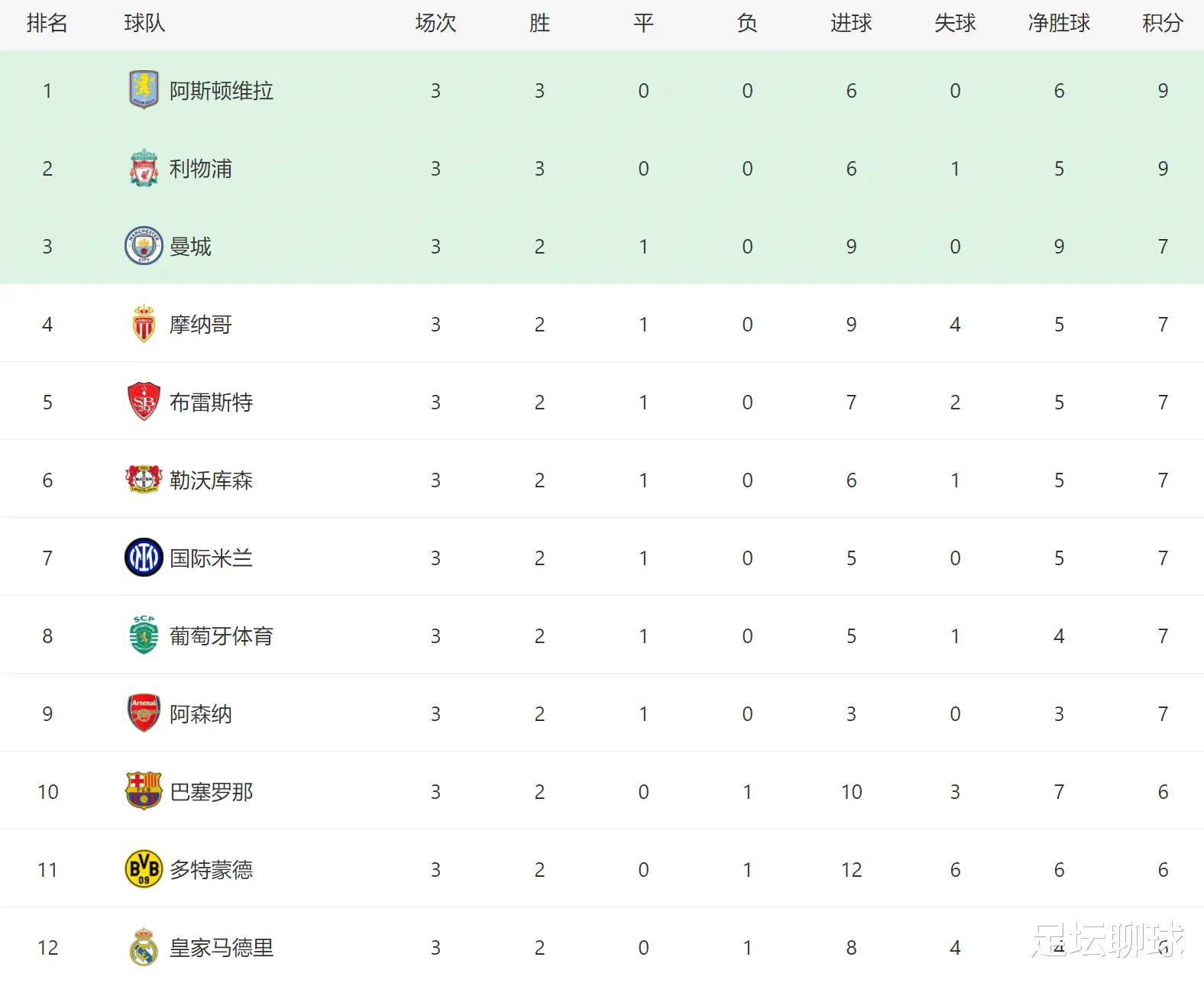
Task: Click the Inter Milan club crest
Action: 144,558
